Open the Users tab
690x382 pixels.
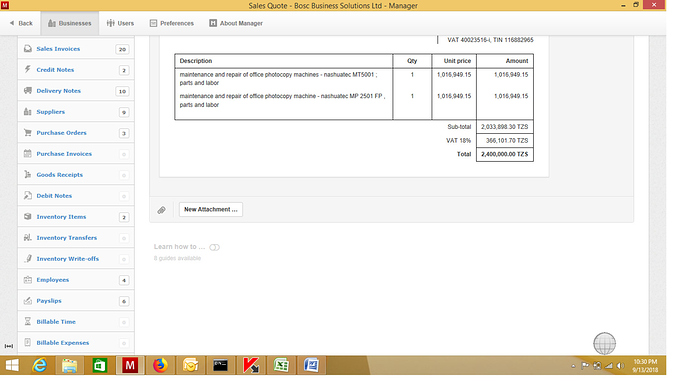pyautogui.click(x=120, y=23)
